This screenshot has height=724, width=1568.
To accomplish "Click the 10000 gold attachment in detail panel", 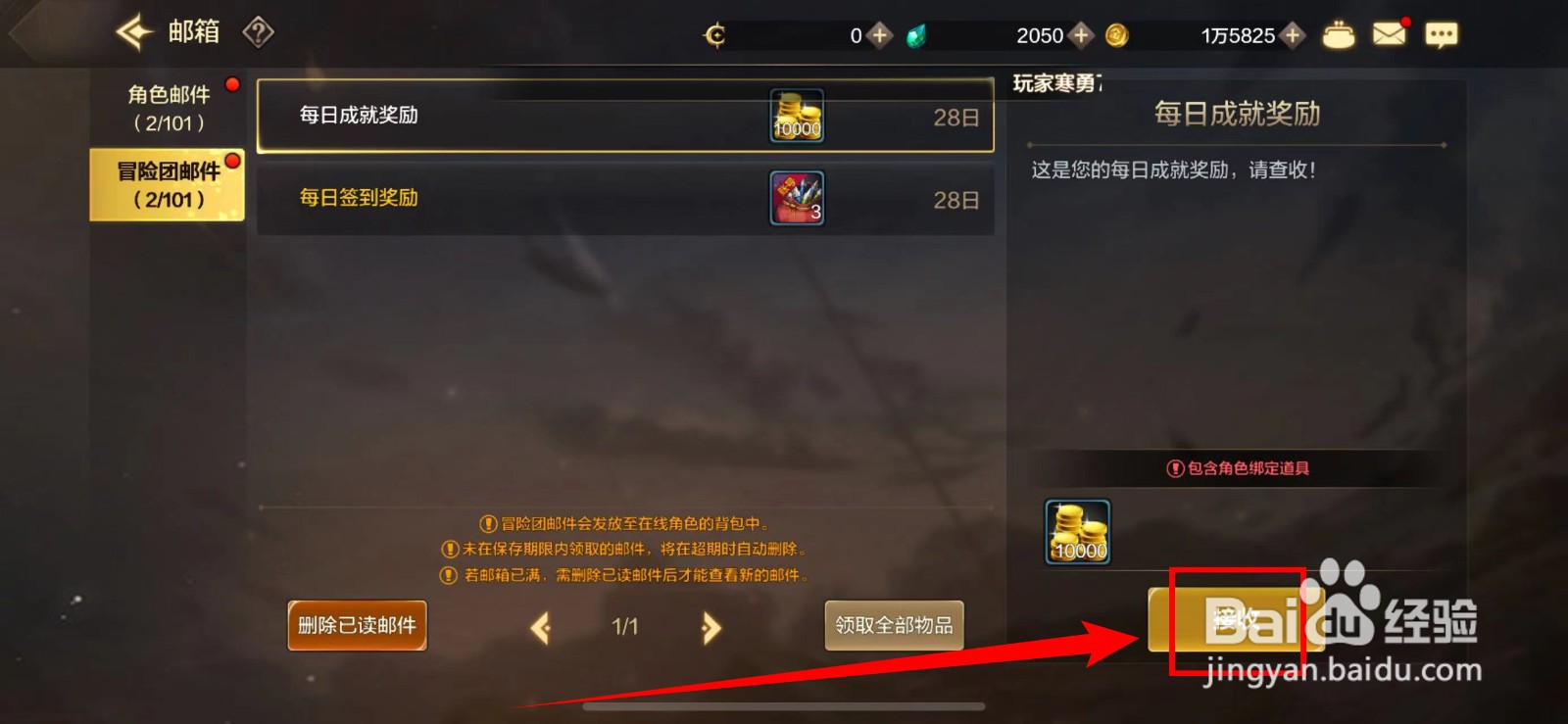I will tap(1078, 532).
